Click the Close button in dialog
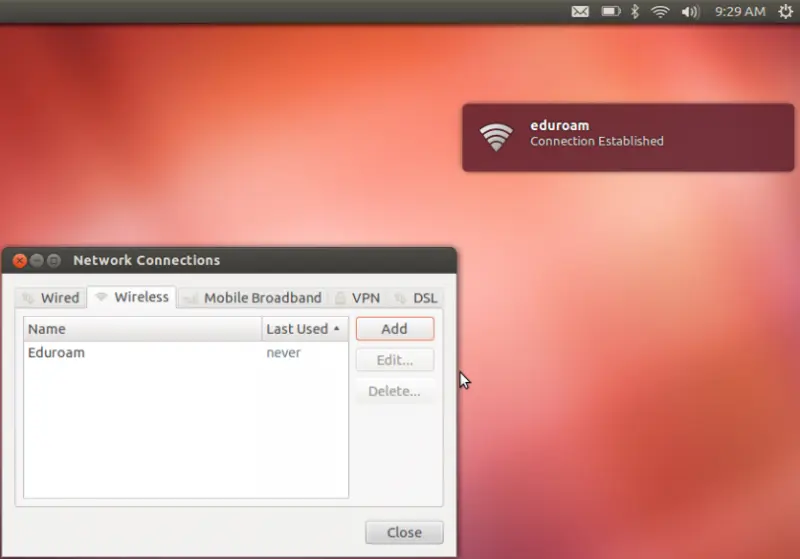Screen dimensions: 800x559 [x=404, y=532]
